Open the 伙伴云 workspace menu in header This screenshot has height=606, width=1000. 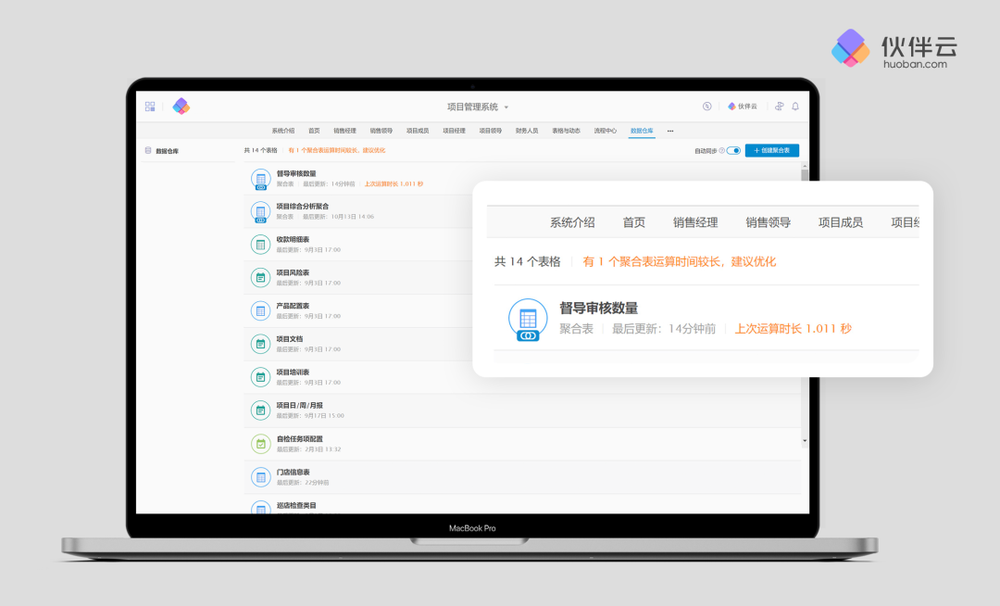pos(742,106)
